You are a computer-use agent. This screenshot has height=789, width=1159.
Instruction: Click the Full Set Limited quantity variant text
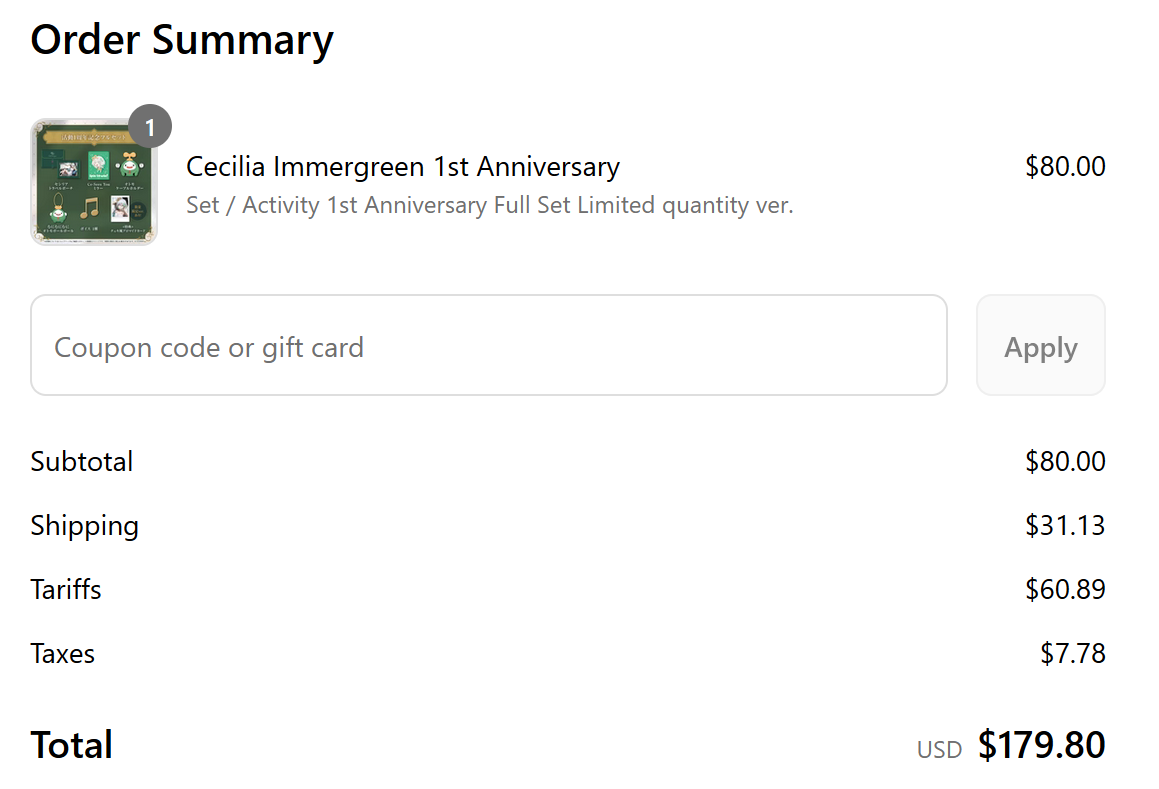(x=489, y=206)
